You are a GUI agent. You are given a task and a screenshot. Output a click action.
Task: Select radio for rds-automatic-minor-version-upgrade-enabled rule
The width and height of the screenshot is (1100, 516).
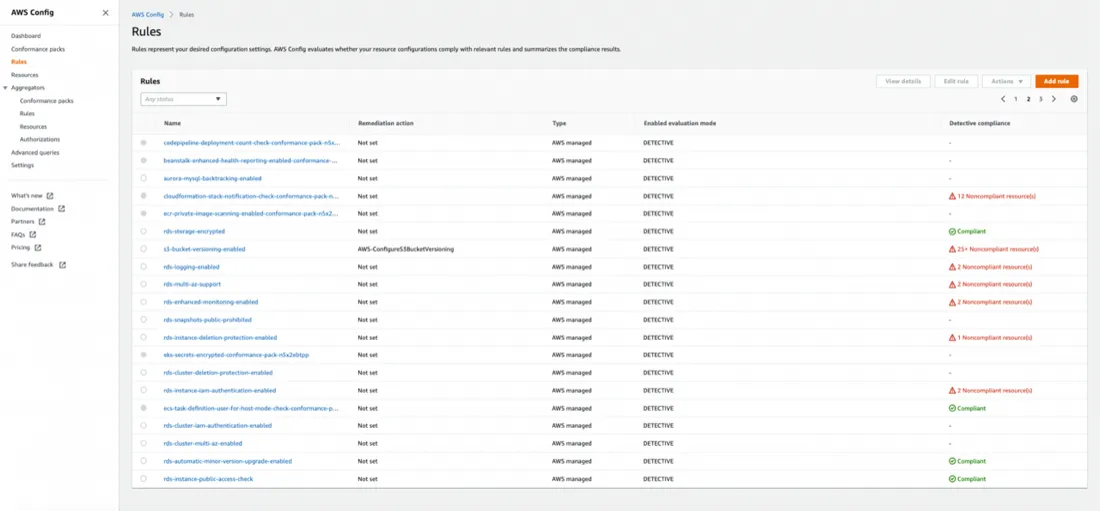pos(144,461)
